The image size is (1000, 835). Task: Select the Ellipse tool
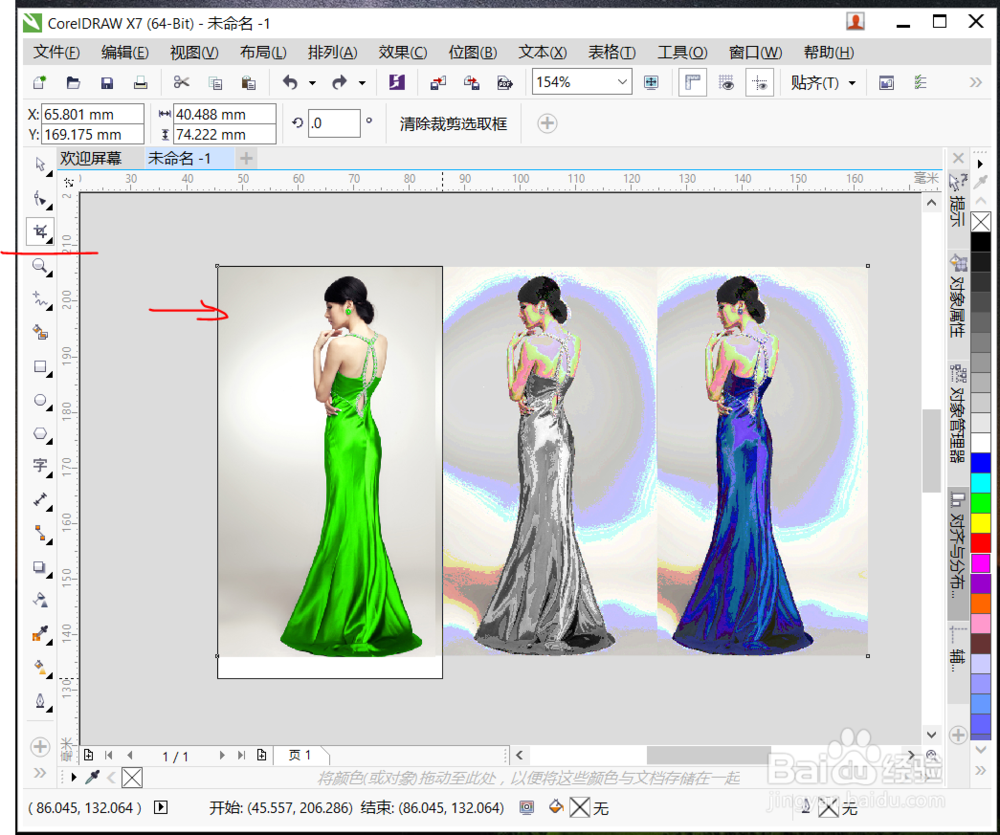tap(40, 401)
